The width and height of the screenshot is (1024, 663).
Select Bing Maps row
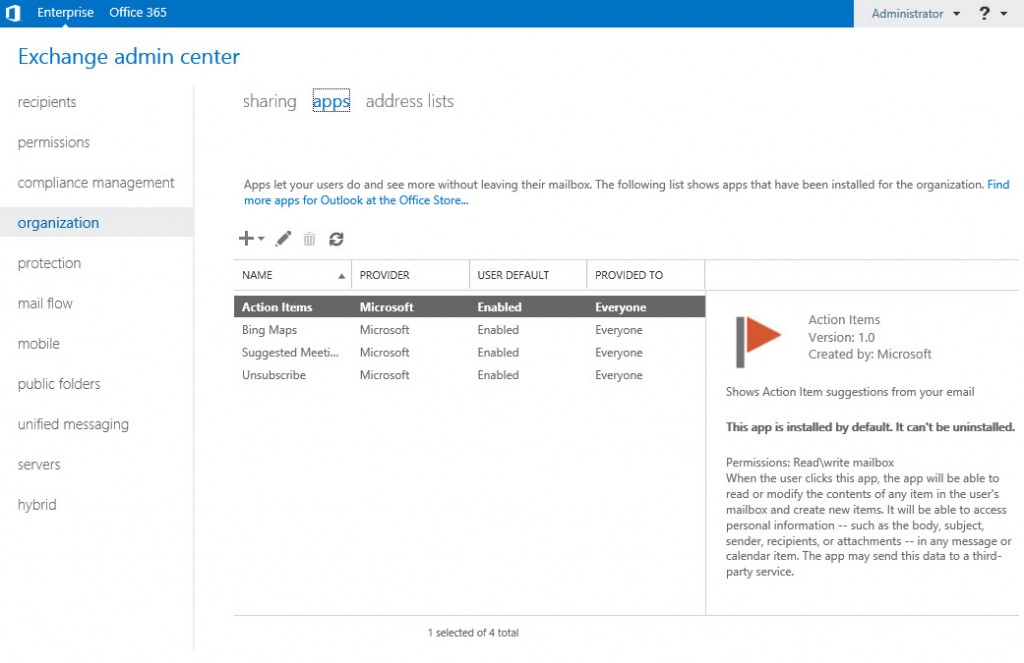tap(470, 330)
